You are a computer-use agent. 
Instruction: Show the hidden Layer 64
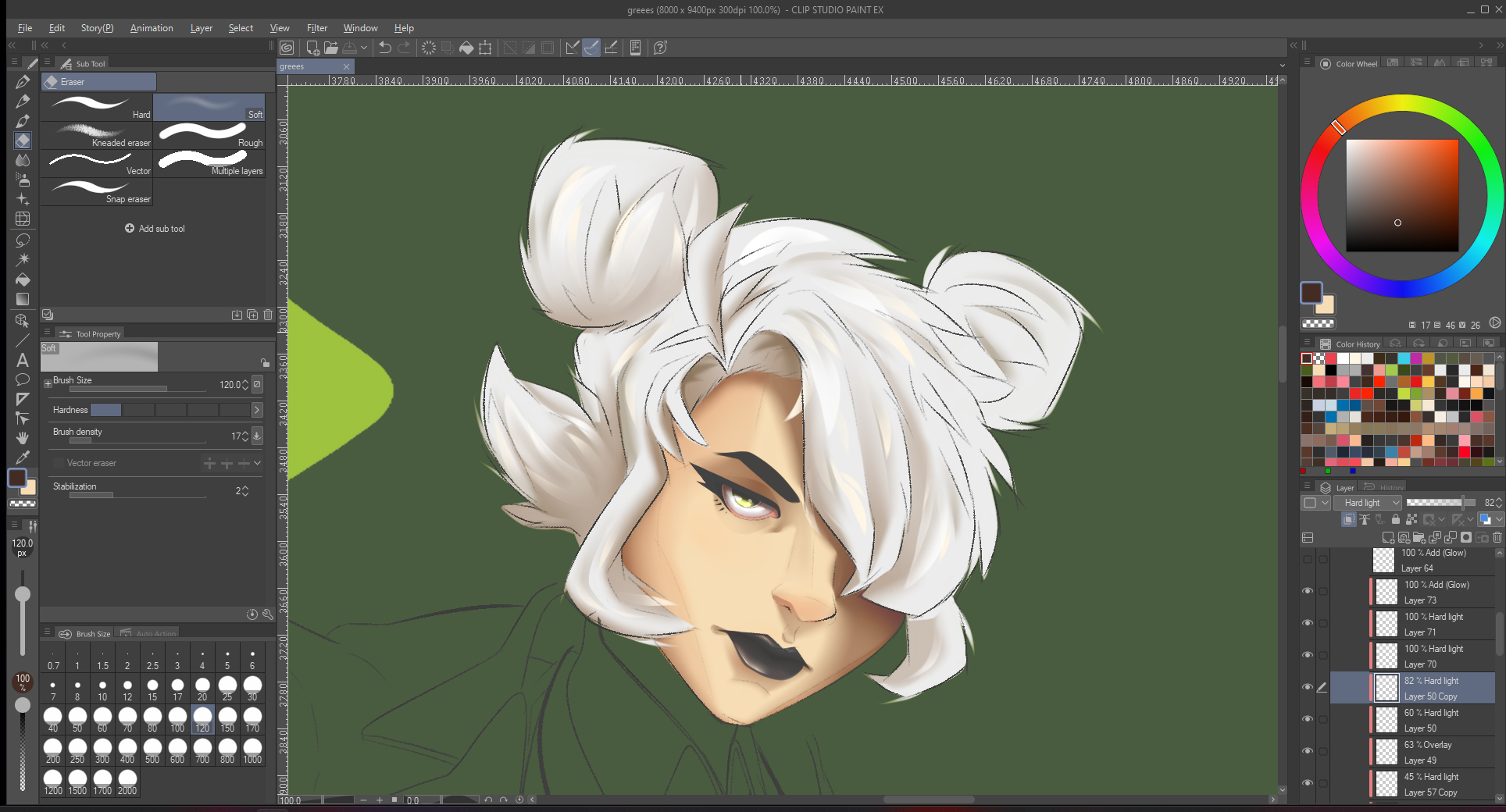click(x=1308, y=559)
